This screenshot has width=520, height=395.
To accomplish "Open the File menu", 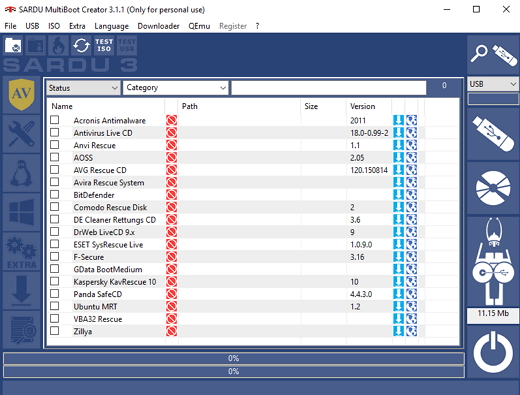I will tap(10, 26).
